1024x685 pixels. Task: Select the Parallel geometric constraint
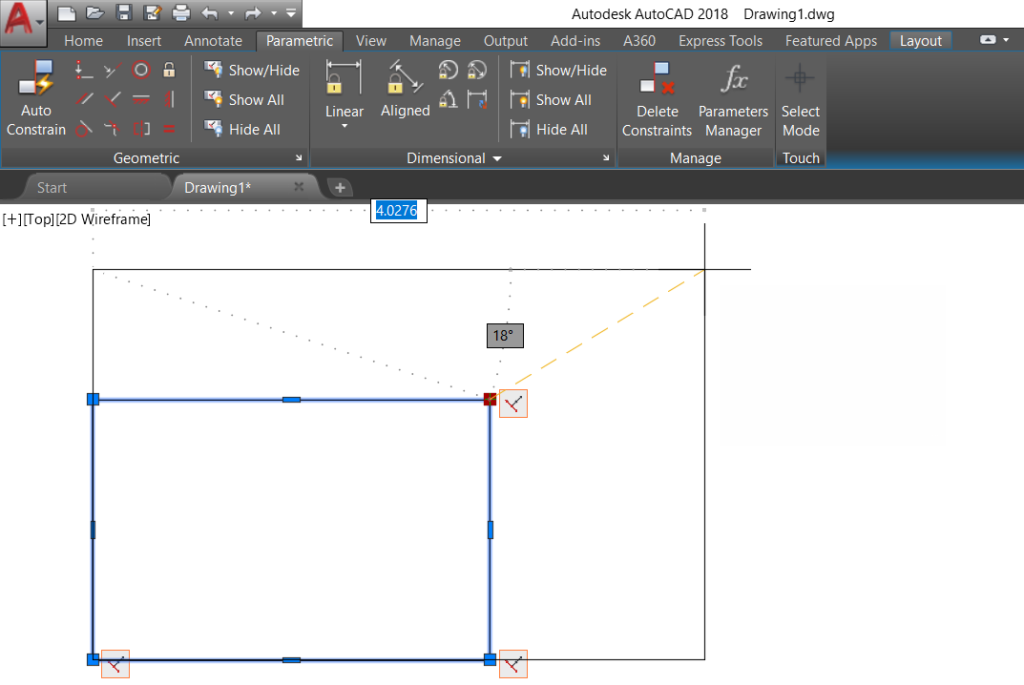click(83, 99)
